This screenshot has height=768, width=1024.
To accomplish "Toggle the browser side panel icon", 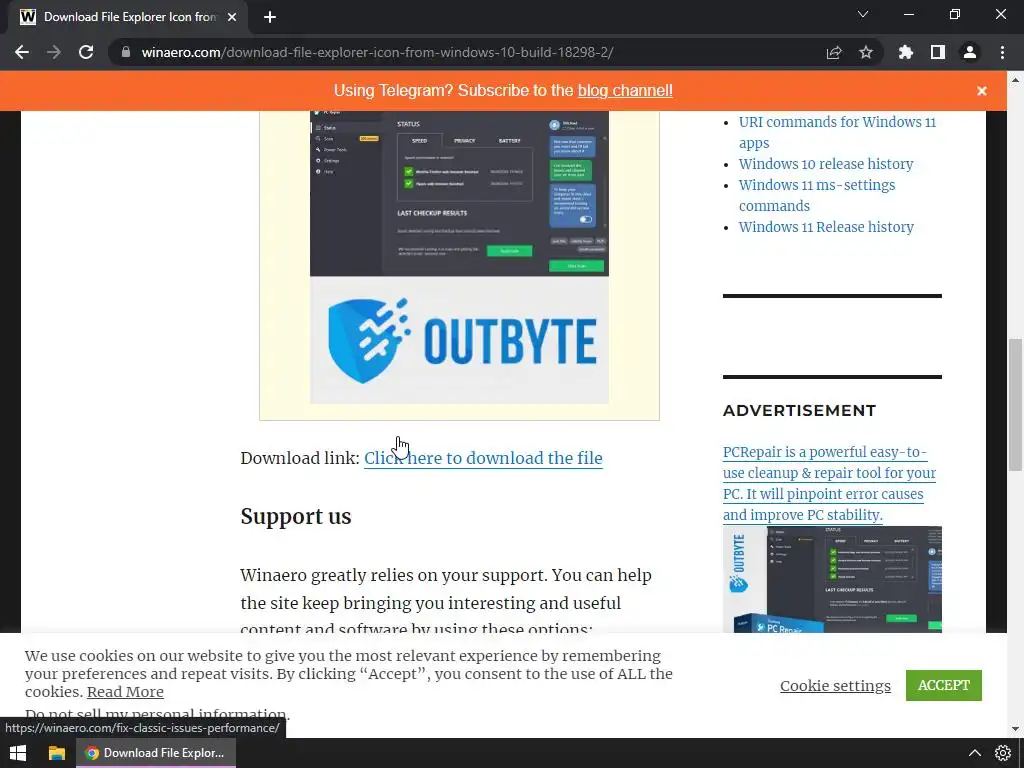I will [x=938, y=52].
